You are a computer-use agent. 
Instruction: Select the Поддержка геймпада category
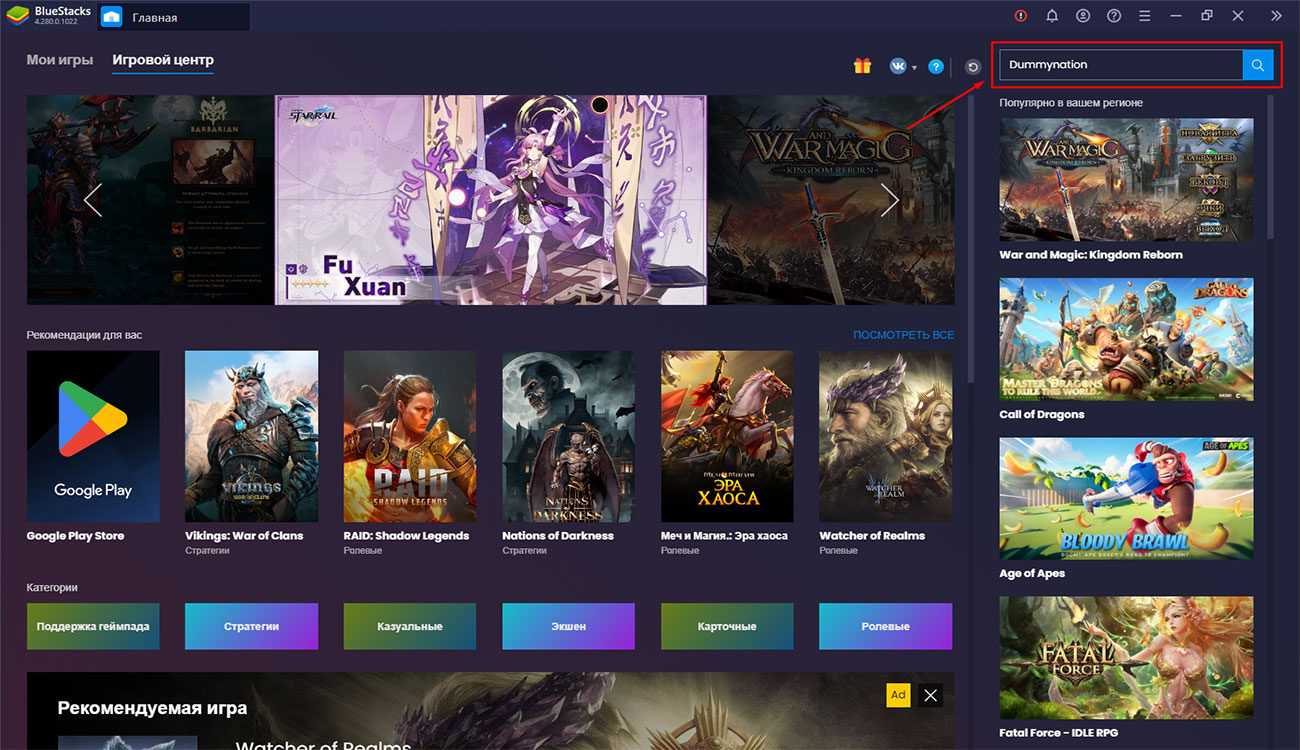tap(93, 626)
